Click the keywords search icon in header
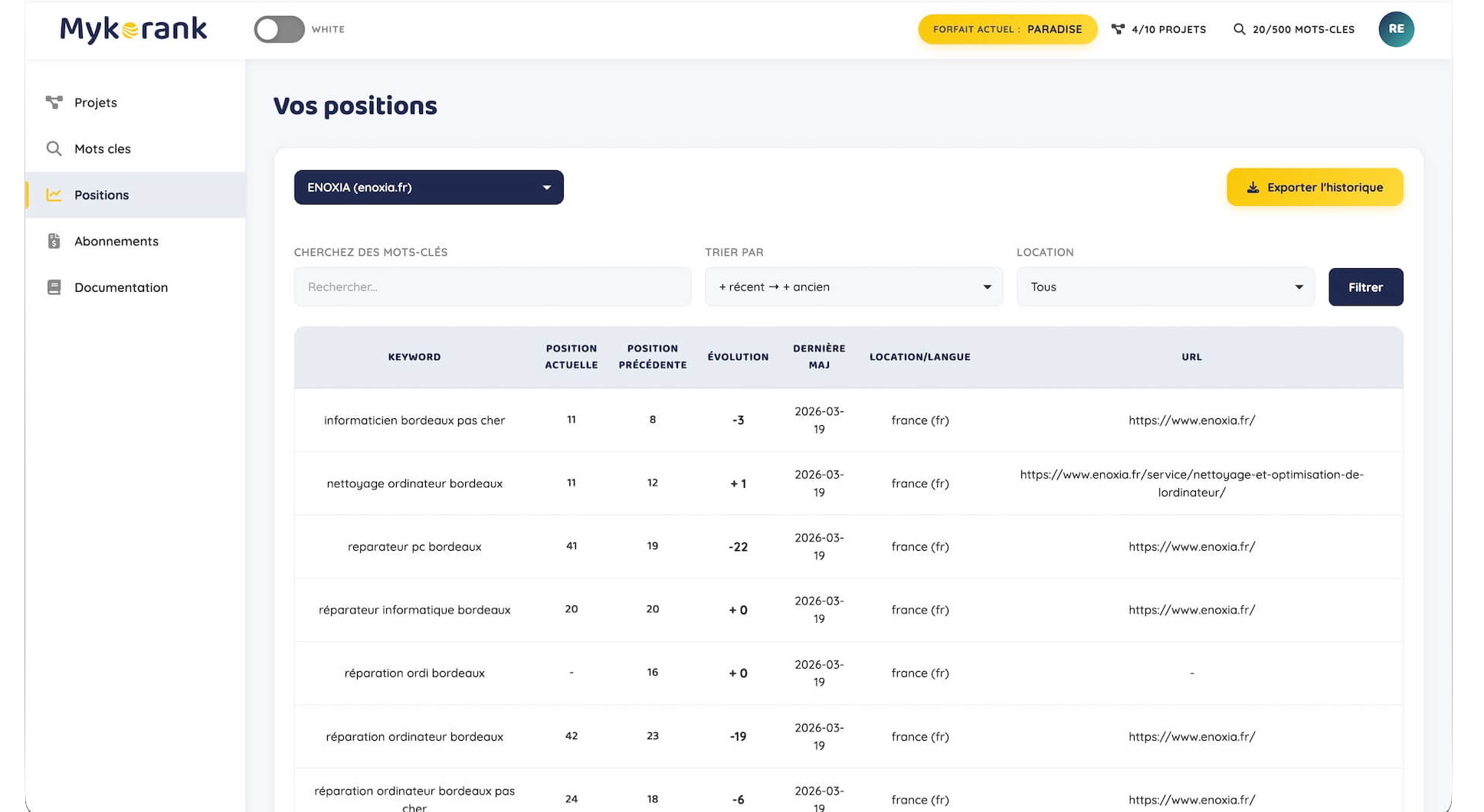 (1239, 30)
